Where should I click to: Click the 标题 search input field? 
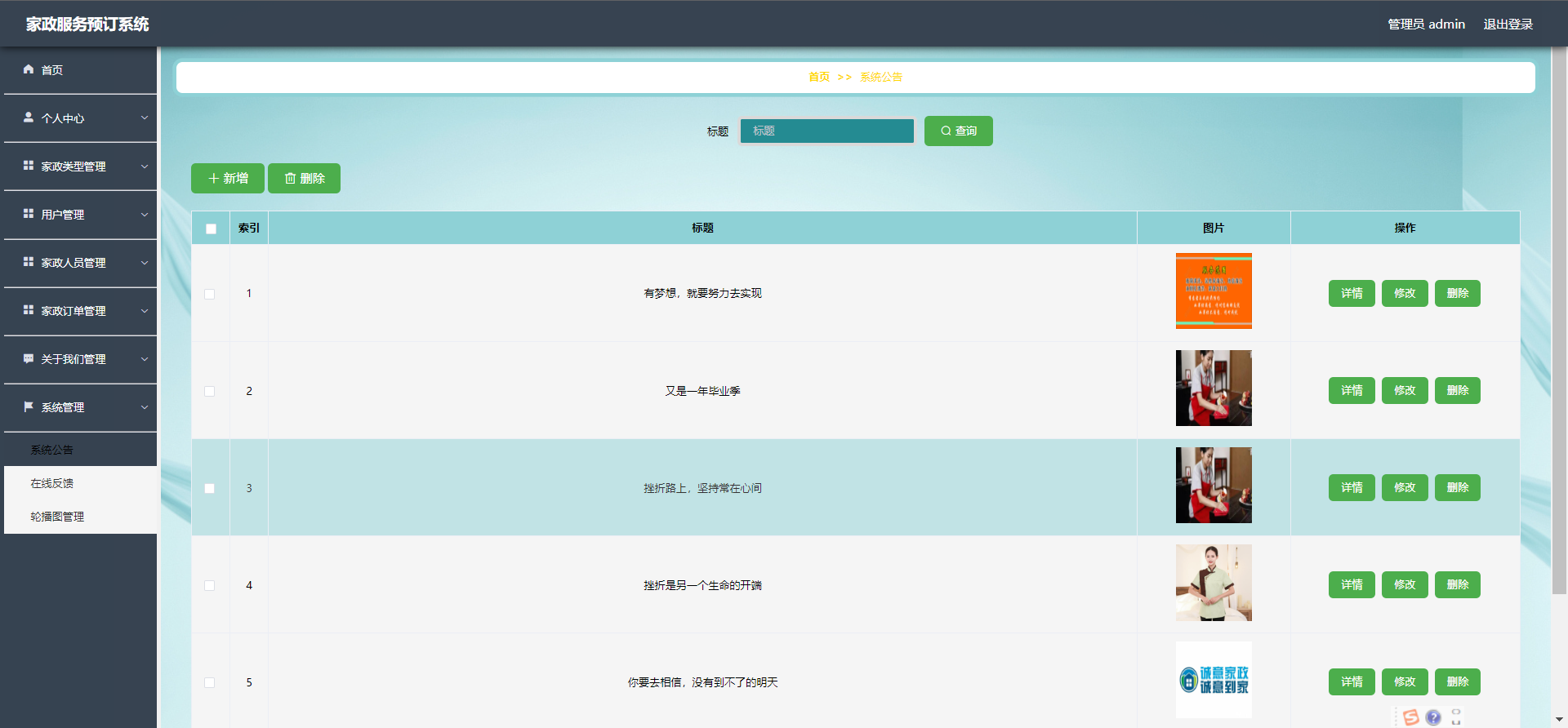[x=826, y=131]
